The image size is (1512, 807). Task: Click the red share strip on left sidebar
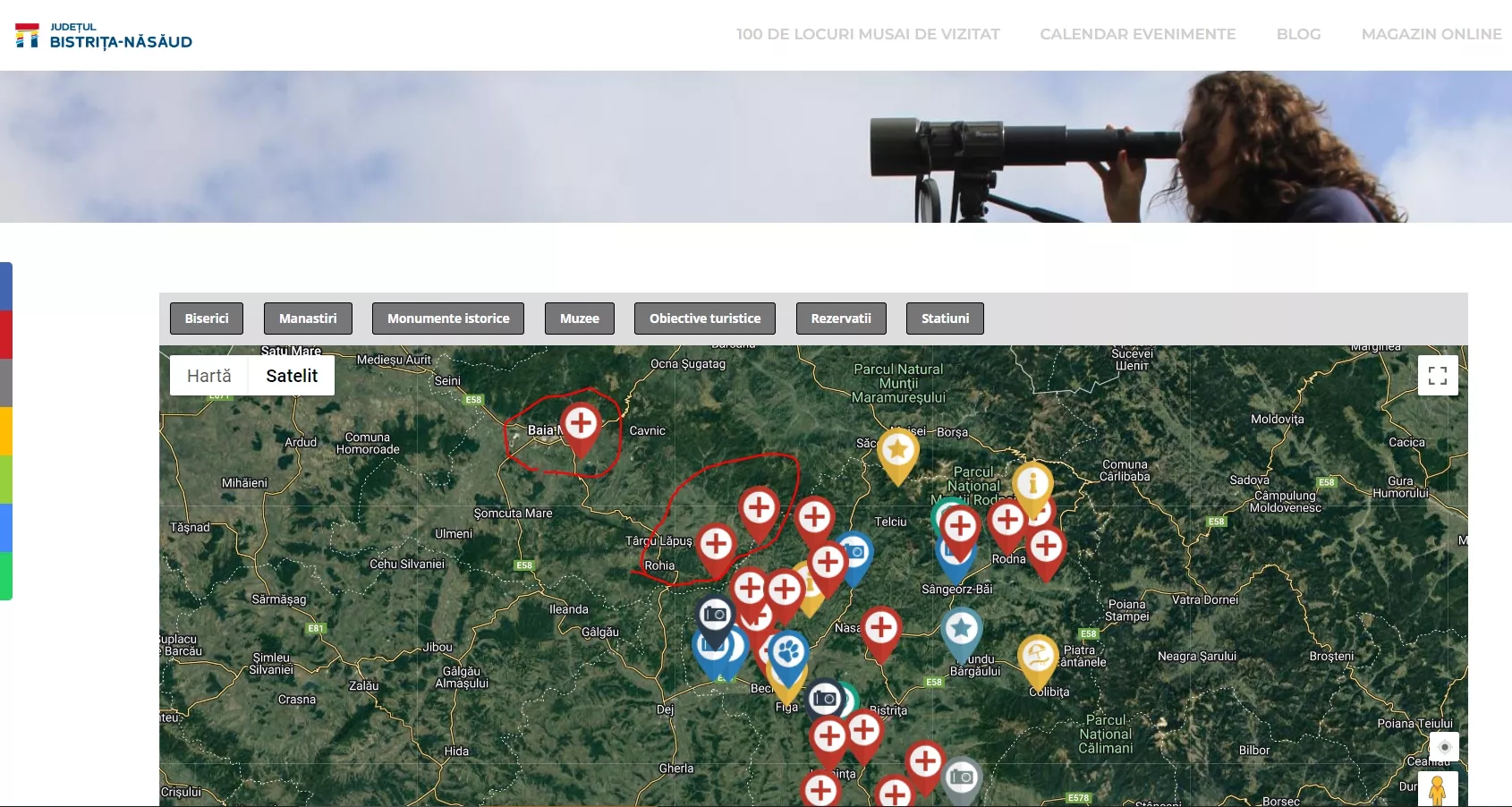click(x=6, y=335)
